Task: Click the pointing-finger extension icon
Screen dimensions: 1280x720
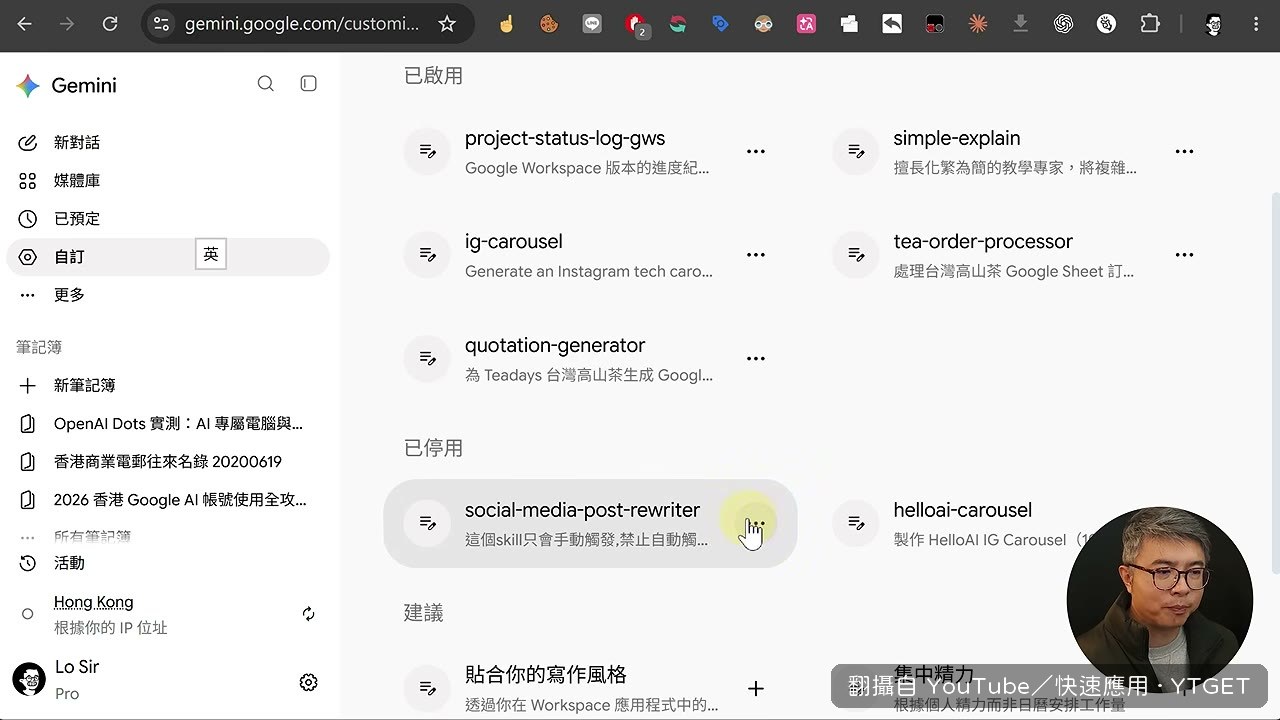Action: click(506, 24)
